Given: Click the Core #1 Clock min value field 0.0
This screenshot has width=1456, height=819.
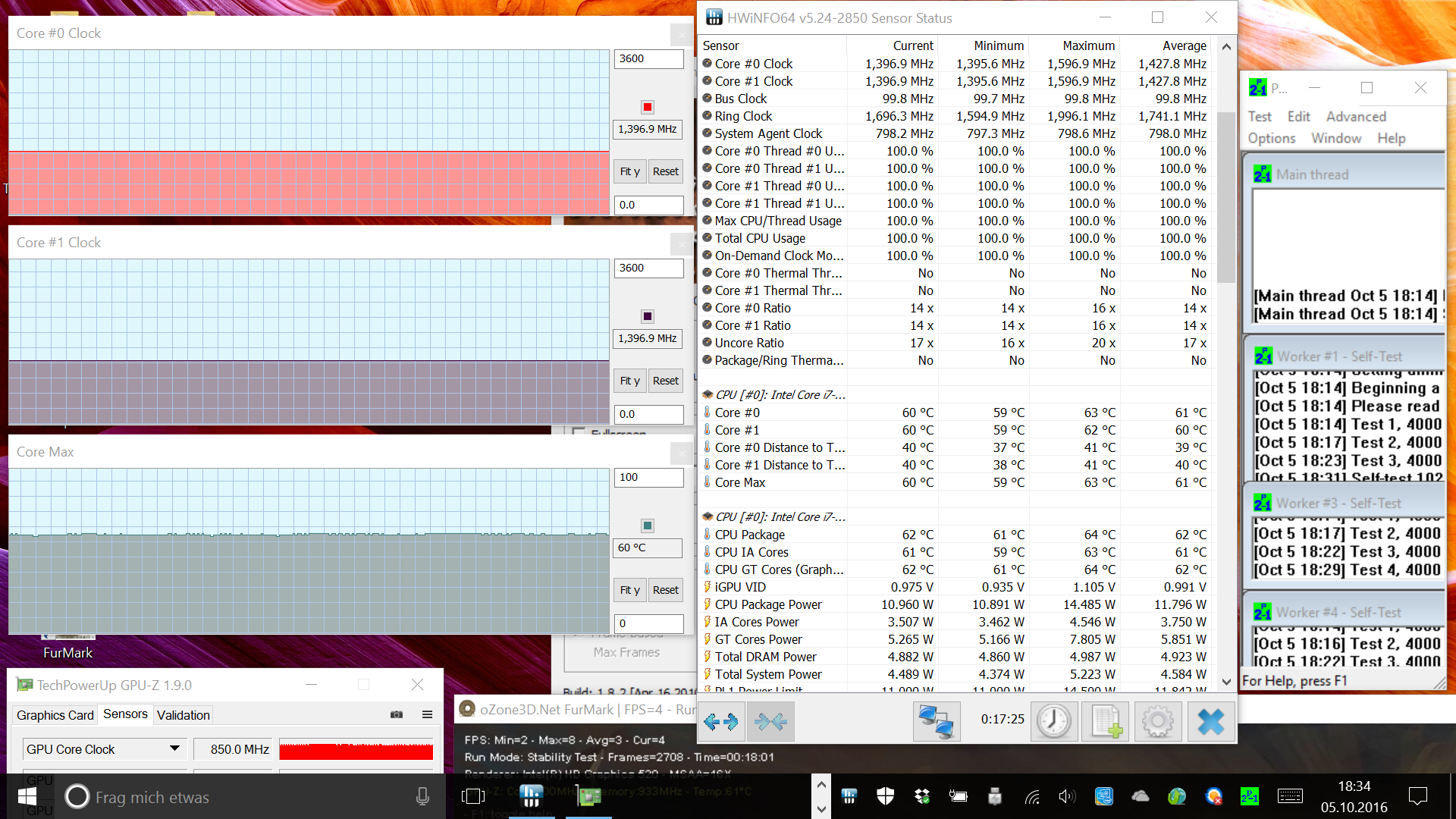Looking at the screenshot, I should coord(648,414).
